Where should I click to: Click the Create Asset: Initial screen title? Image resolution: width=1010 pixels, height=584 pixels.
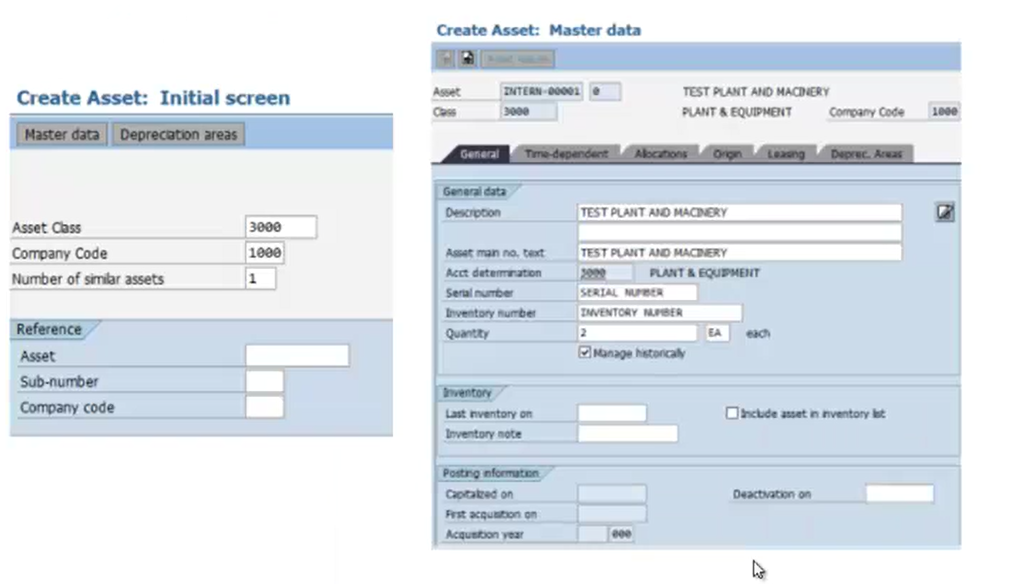pyautogui.click(x=153, y=98)
